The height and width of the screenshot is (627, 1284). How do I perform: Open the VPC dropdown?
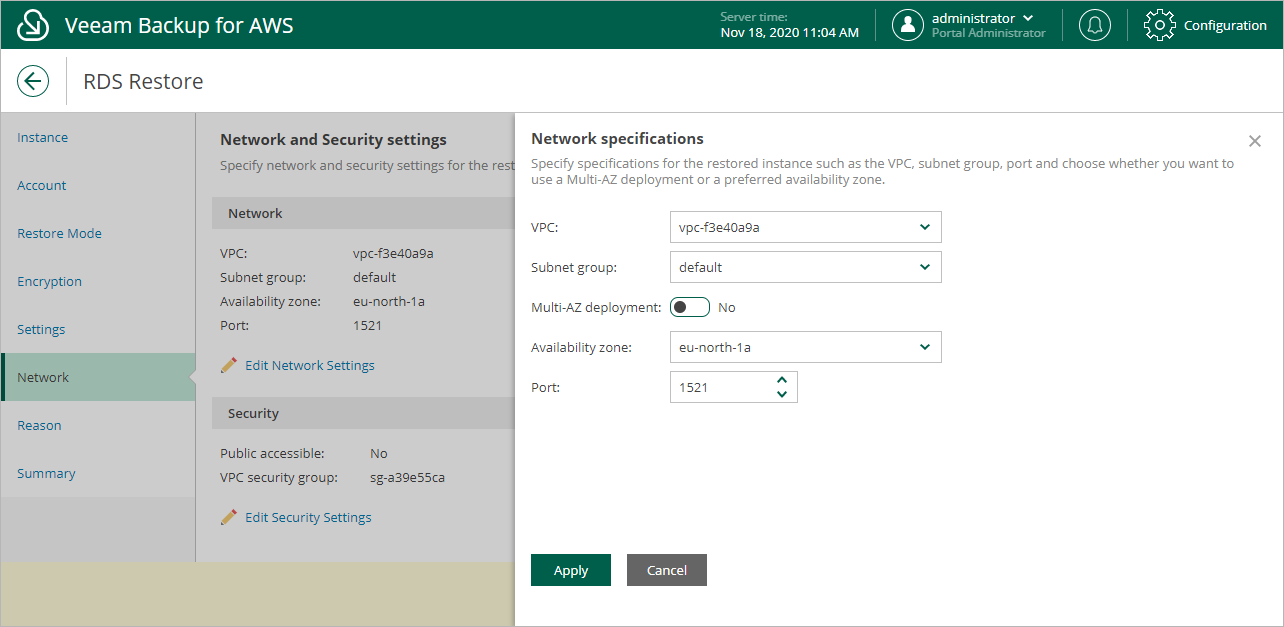point(806,227)
